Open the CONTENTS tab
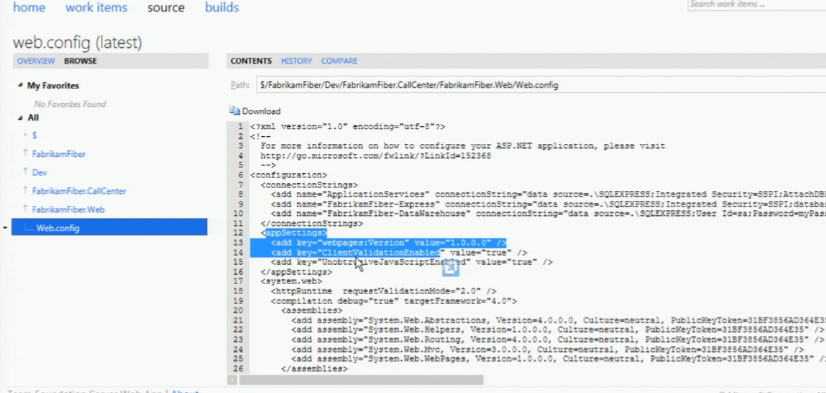This screenshot has height=393, width=826. (251, 61)
